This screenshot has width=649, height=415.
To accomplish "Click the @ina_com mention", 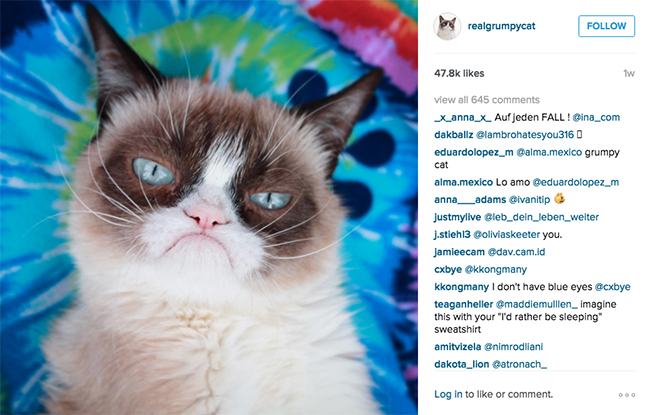I will (596, 118).
